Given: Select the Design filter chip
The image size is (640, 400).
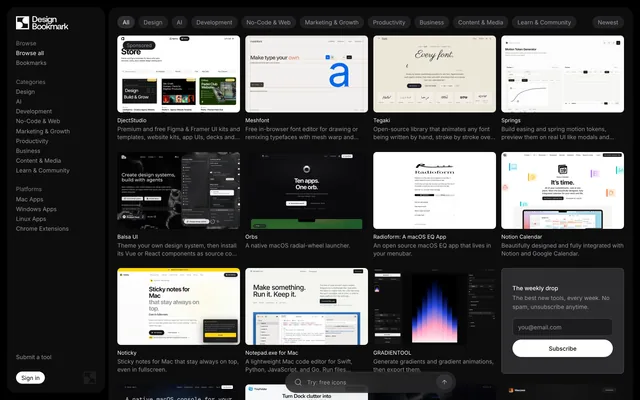Looking at the screenshot, I should point(153,22).
